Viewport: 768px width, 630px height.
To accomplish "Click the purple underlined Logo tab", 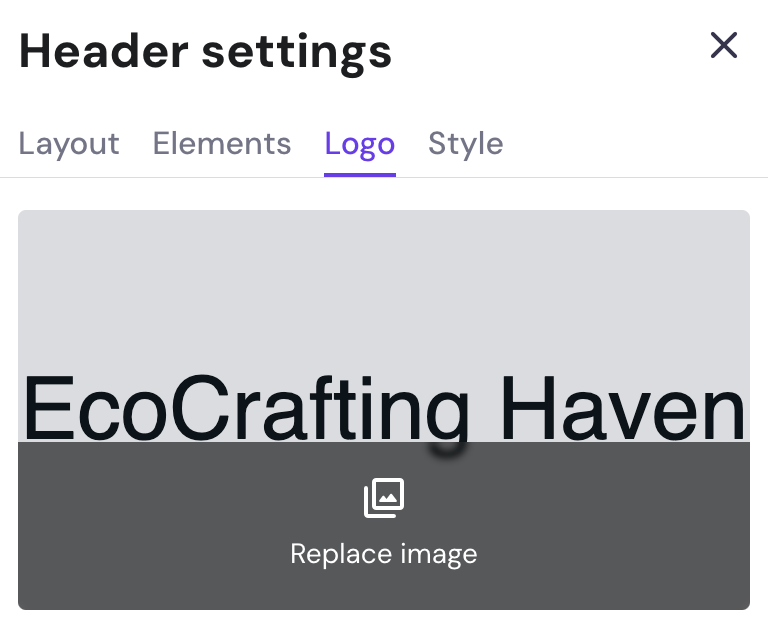I will point(360,144).
